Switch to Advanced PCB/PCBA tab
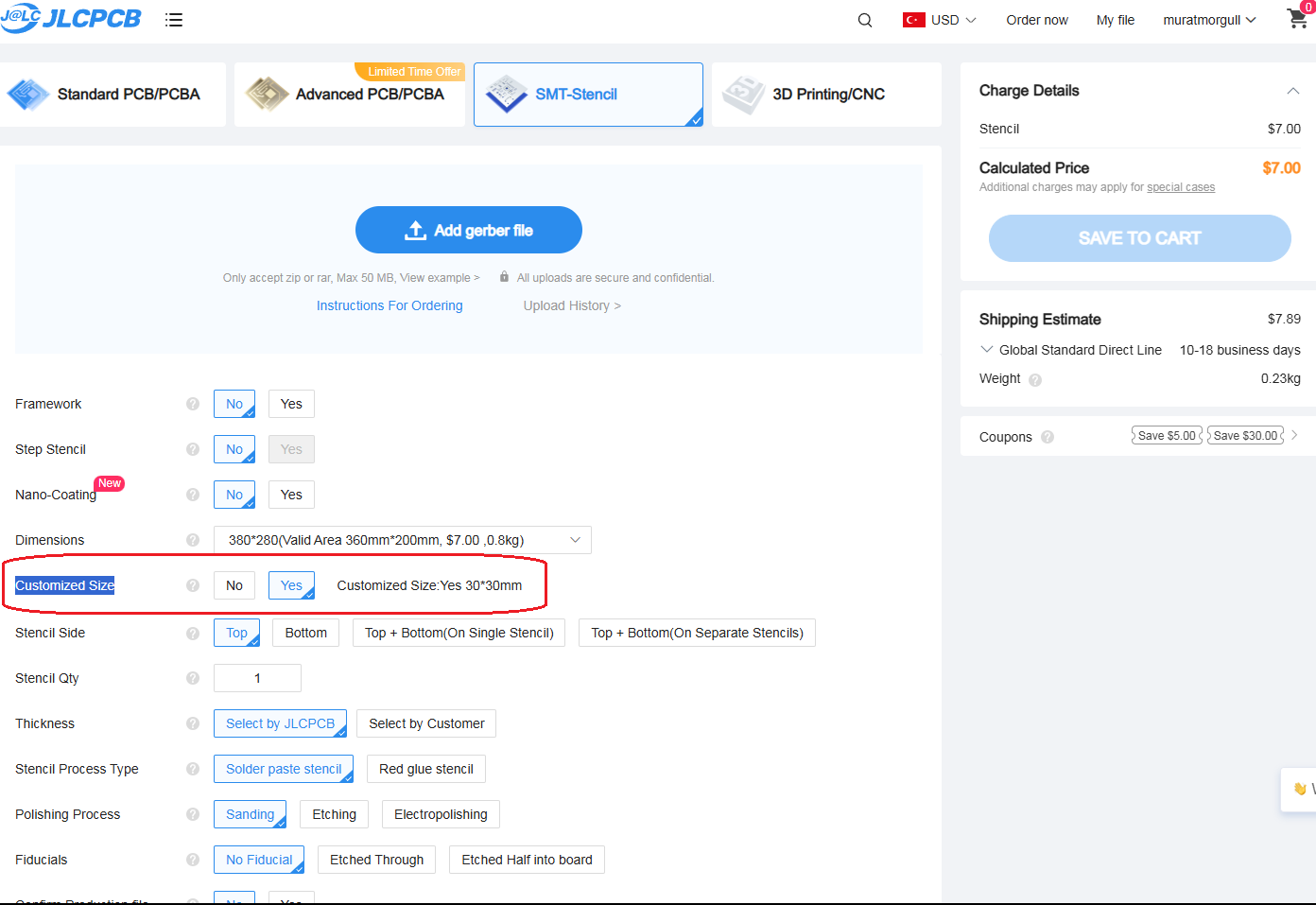The height and width of the screenshot is (905, 1316). point(350,95)
